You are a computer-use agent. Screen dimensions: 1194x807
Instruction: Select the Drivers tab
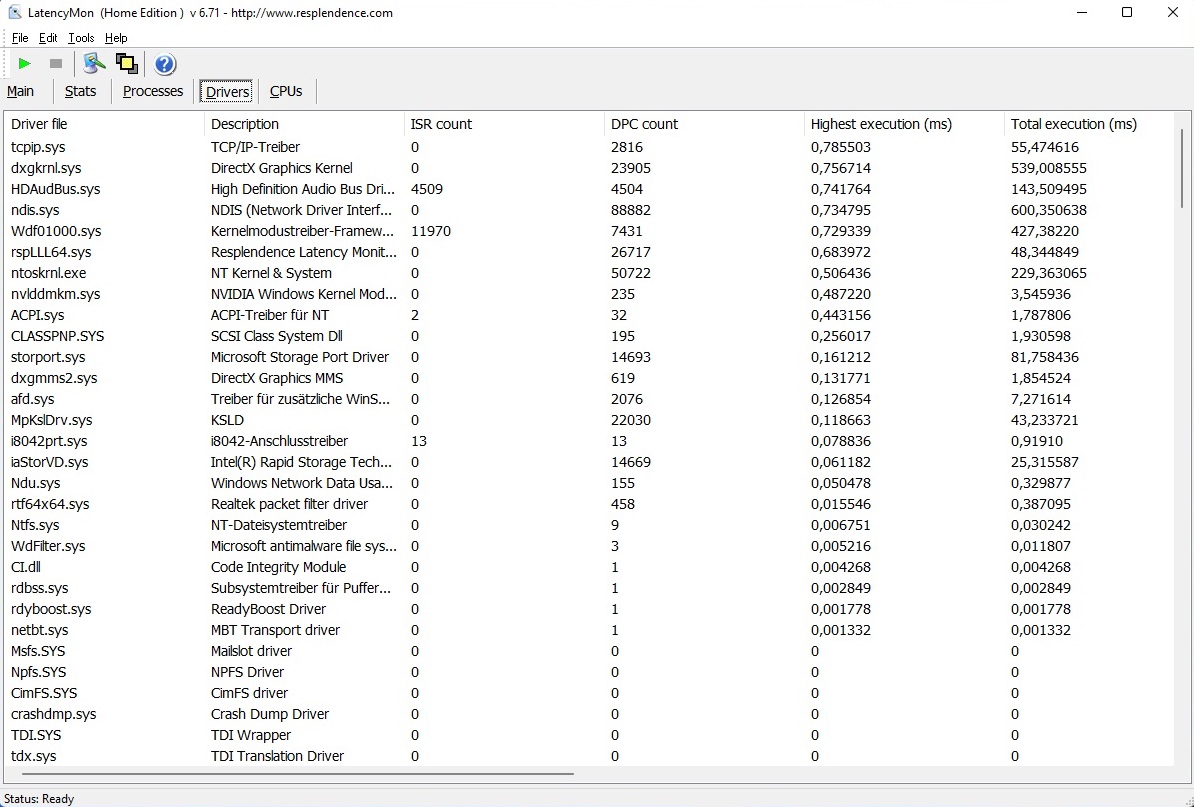click(x=228, y=91)
